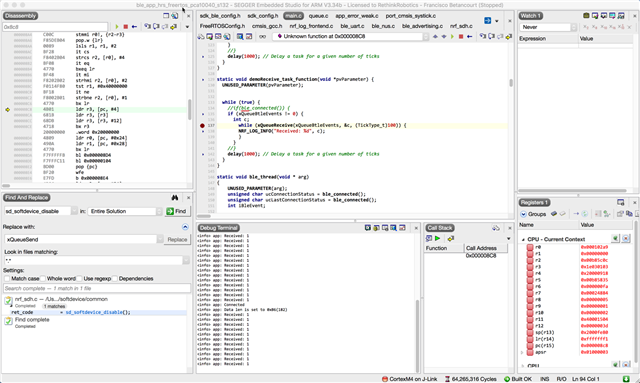Switch to sdk_ble_config.h tab

(x=220, y=16)
